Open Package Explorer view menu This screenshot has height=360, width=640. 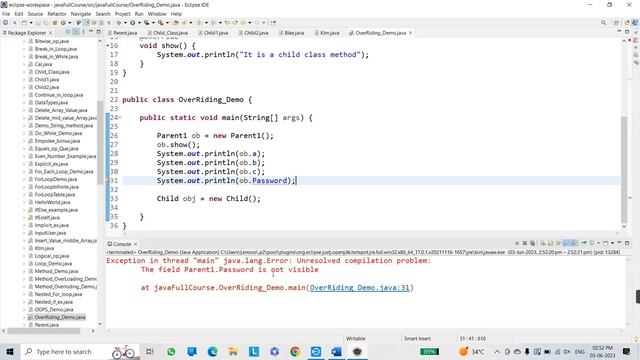(83, 32)
